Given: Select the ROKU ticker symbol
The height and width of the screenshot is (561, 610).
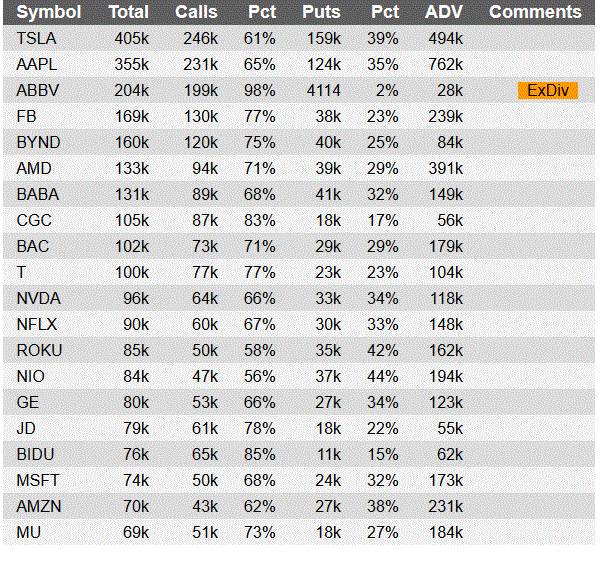Looking at the screenshot, I should point(39,351).
